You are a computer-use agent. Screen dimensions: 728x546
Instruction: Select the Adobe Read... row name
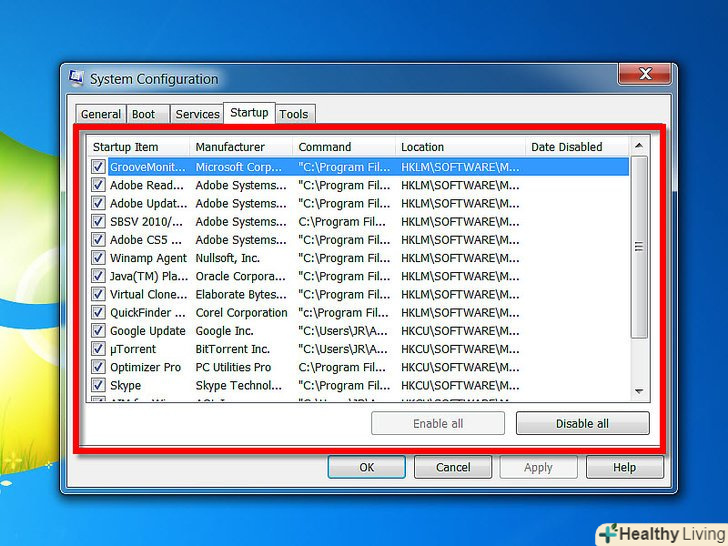(x=147, y=185)
